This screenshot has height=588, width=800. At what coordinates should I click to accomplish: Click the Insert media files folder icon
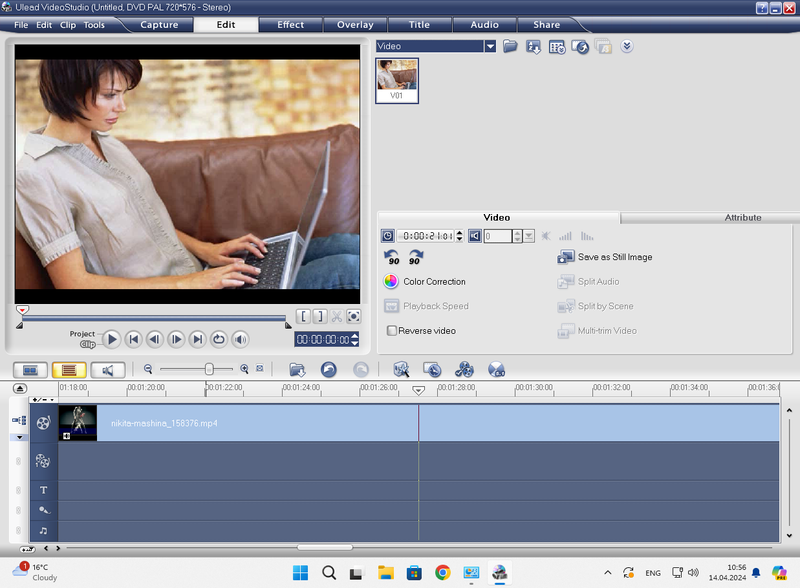(297, 370)
